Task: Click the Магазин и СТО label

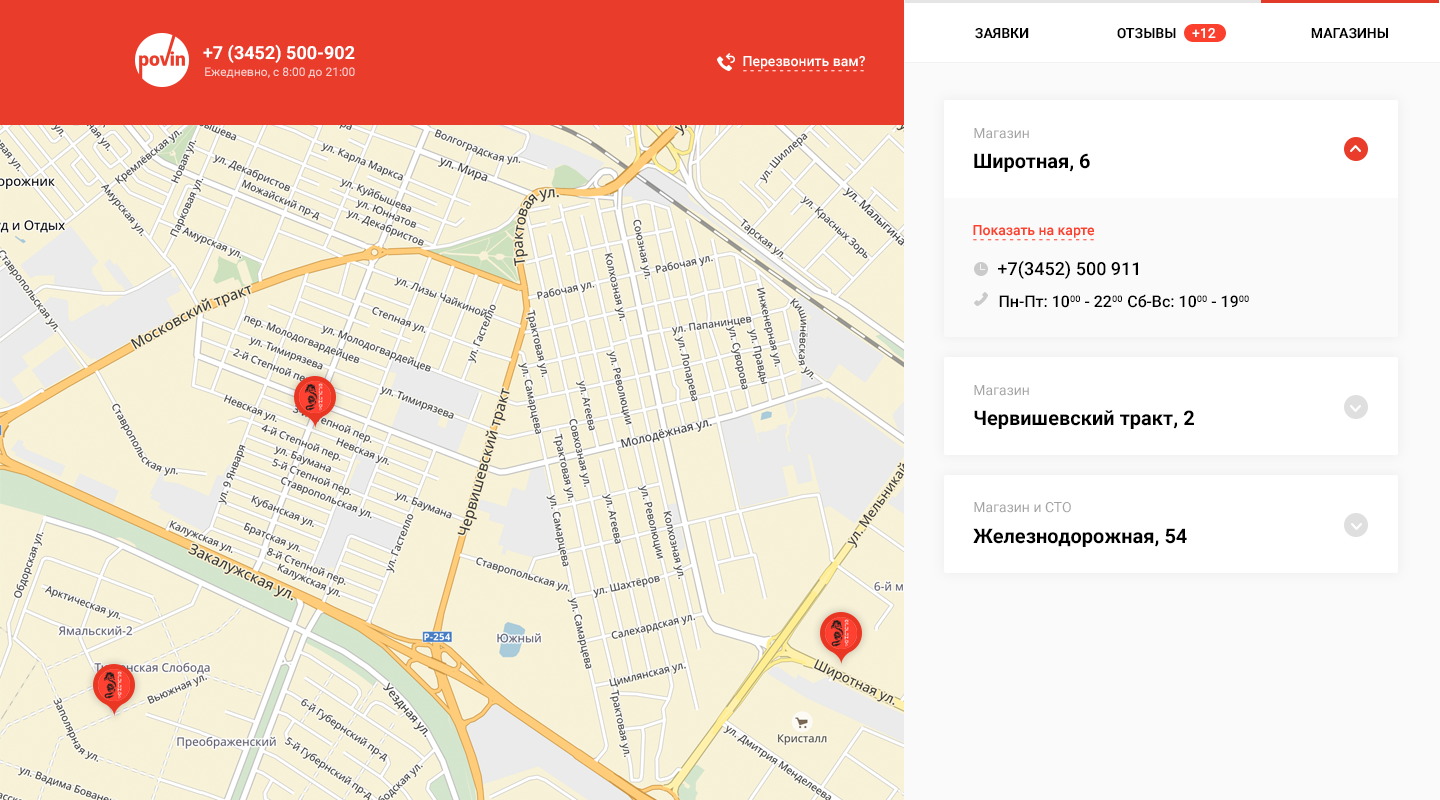Action: 1022,507
